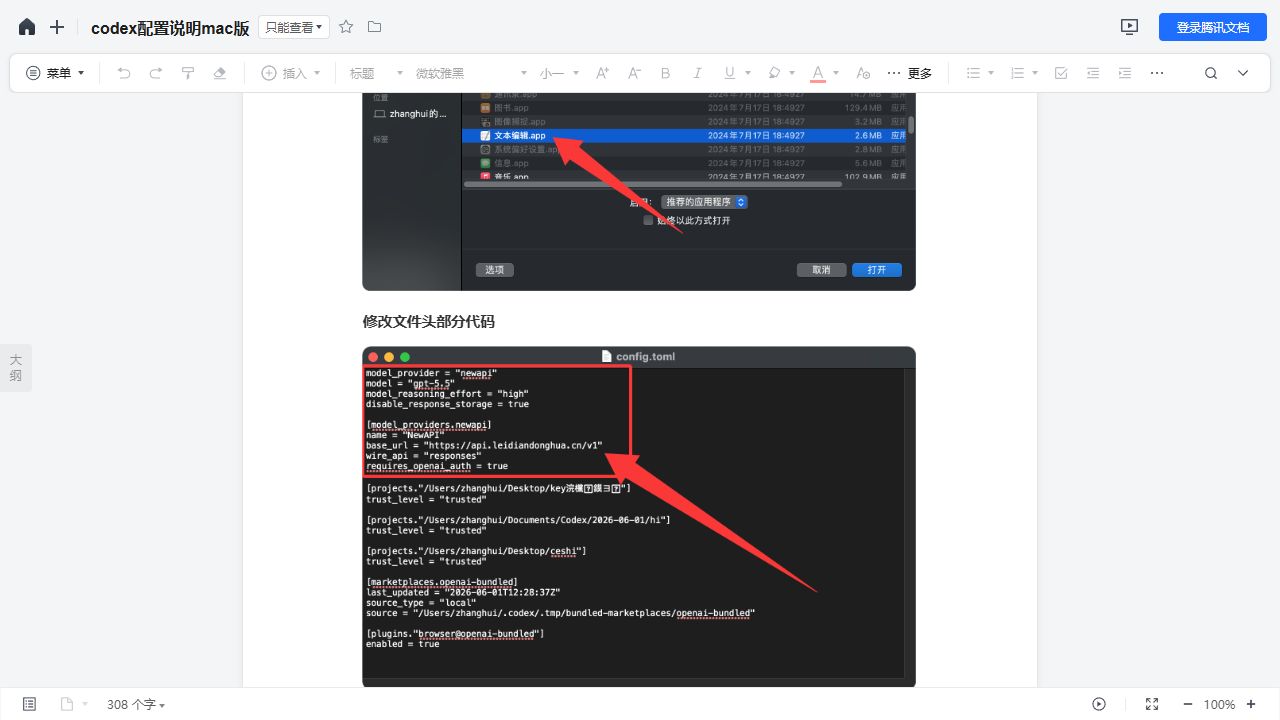Expand the 308 个字 word count
The image size is (1280, 720).
pyautogui.click(x=136, y=704)
